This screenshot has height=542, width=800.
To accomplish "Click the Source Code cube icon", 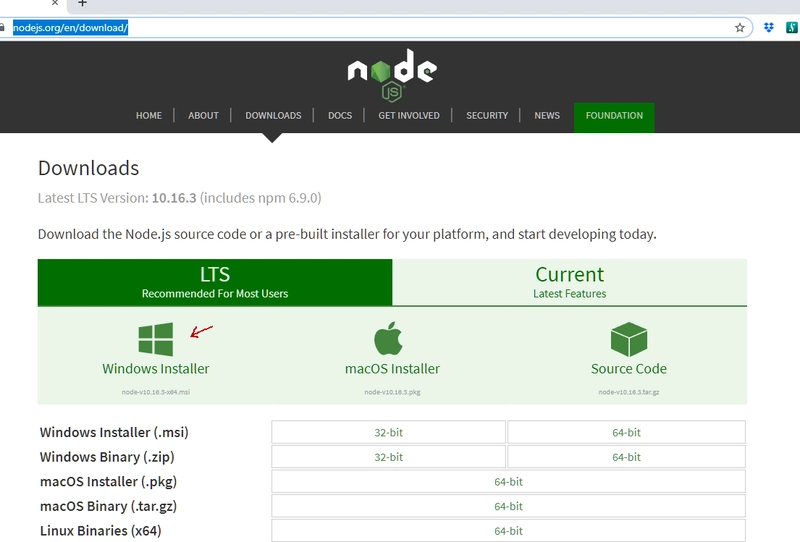I will [629, 339].
